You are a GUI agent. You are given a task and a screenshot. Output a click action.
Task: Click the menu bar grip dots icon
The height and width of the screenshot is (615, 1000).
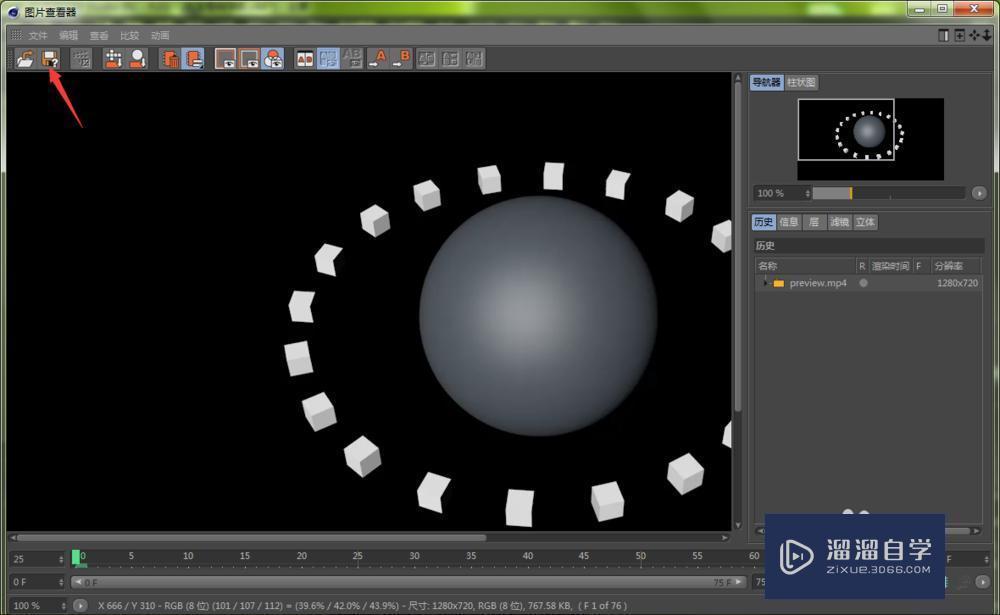click(17, 35)
